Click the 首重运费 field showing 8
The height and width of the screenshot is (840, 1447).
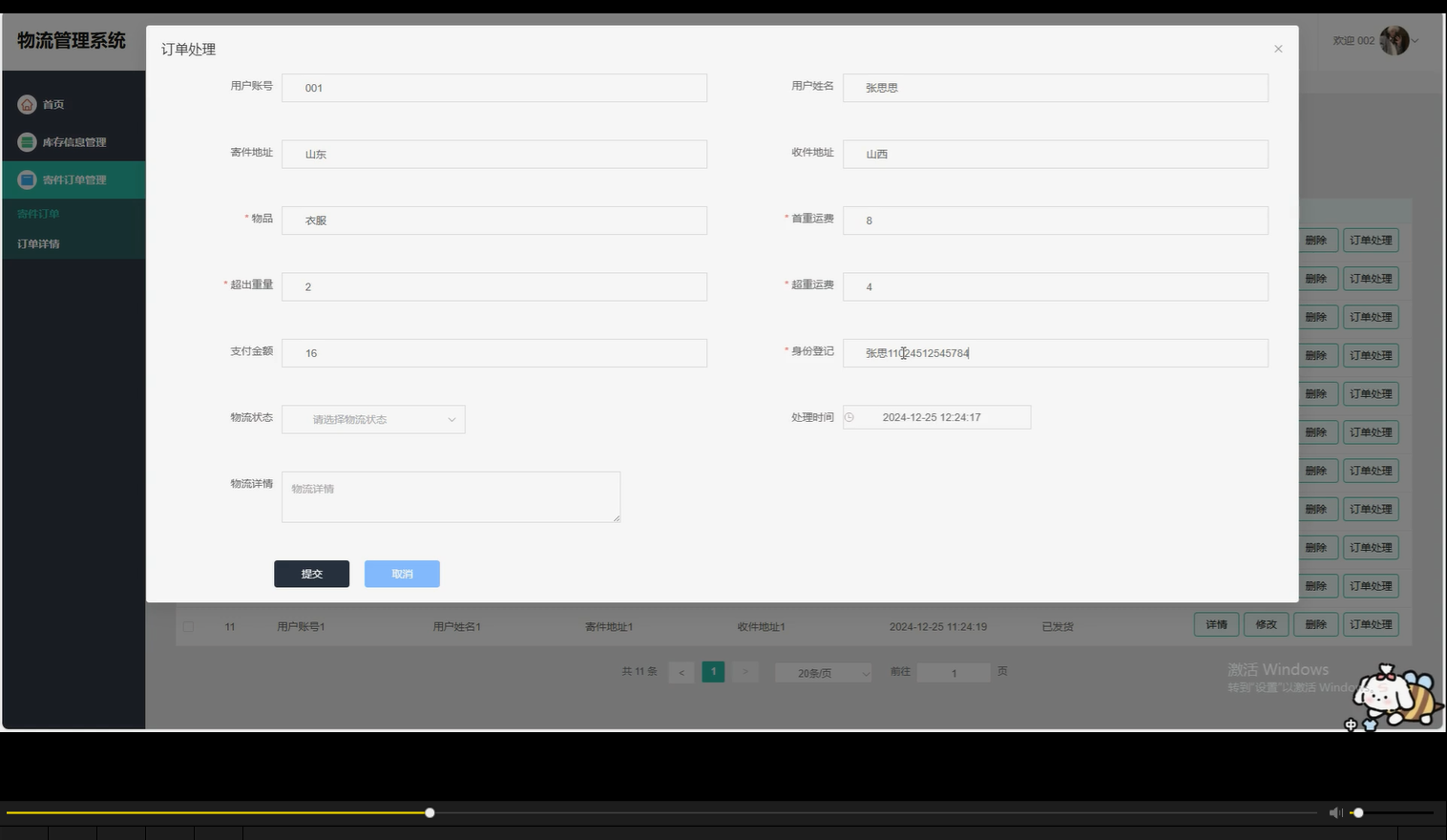click(x=1056, y=220)
